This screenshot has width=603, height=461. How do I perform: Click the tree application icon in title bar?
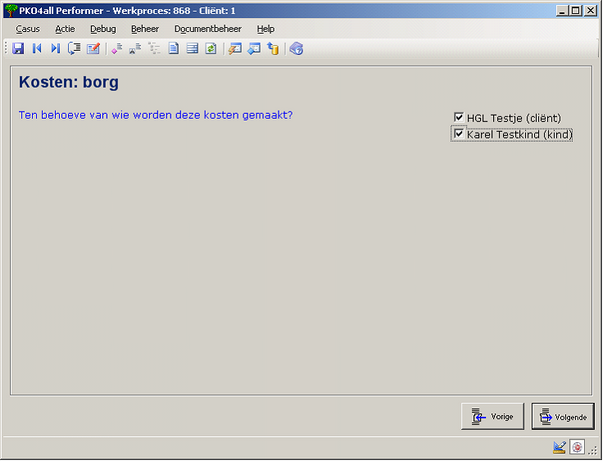(11, 10)
